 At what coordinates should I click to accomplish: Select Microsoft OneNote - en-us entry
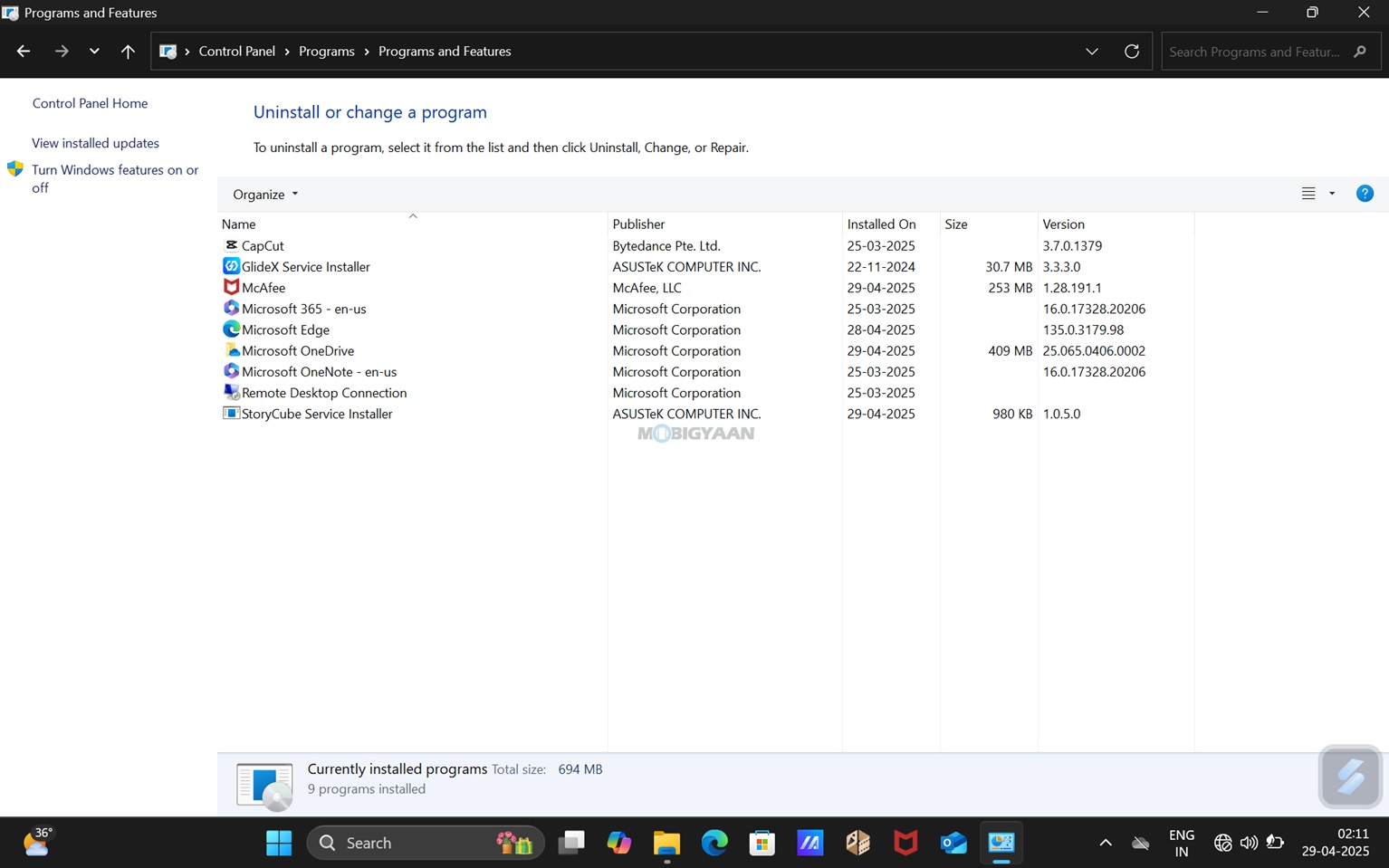coord(319,371)
